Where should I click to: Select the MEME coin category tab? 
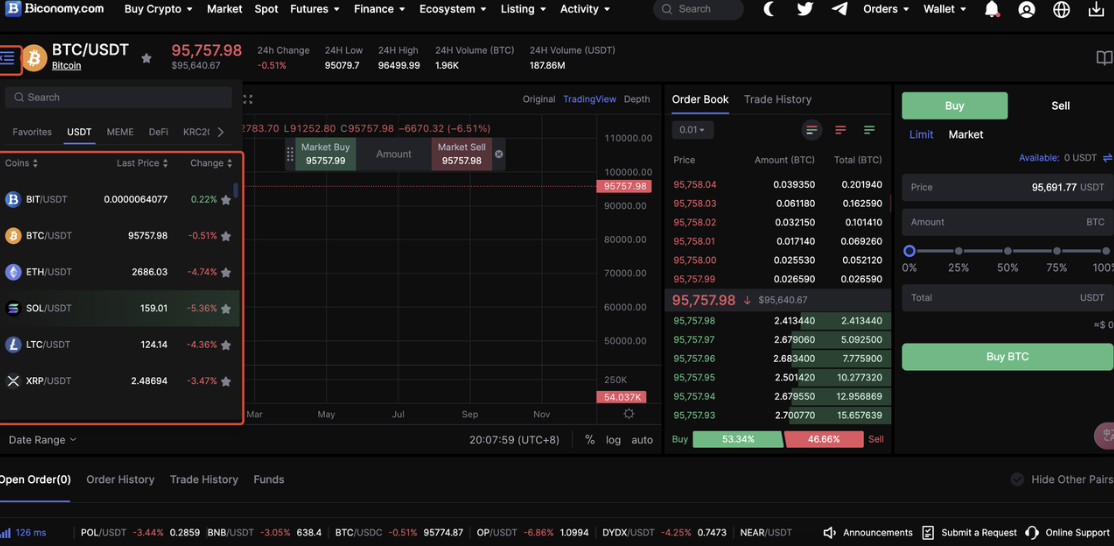click(x=120, y=132)
